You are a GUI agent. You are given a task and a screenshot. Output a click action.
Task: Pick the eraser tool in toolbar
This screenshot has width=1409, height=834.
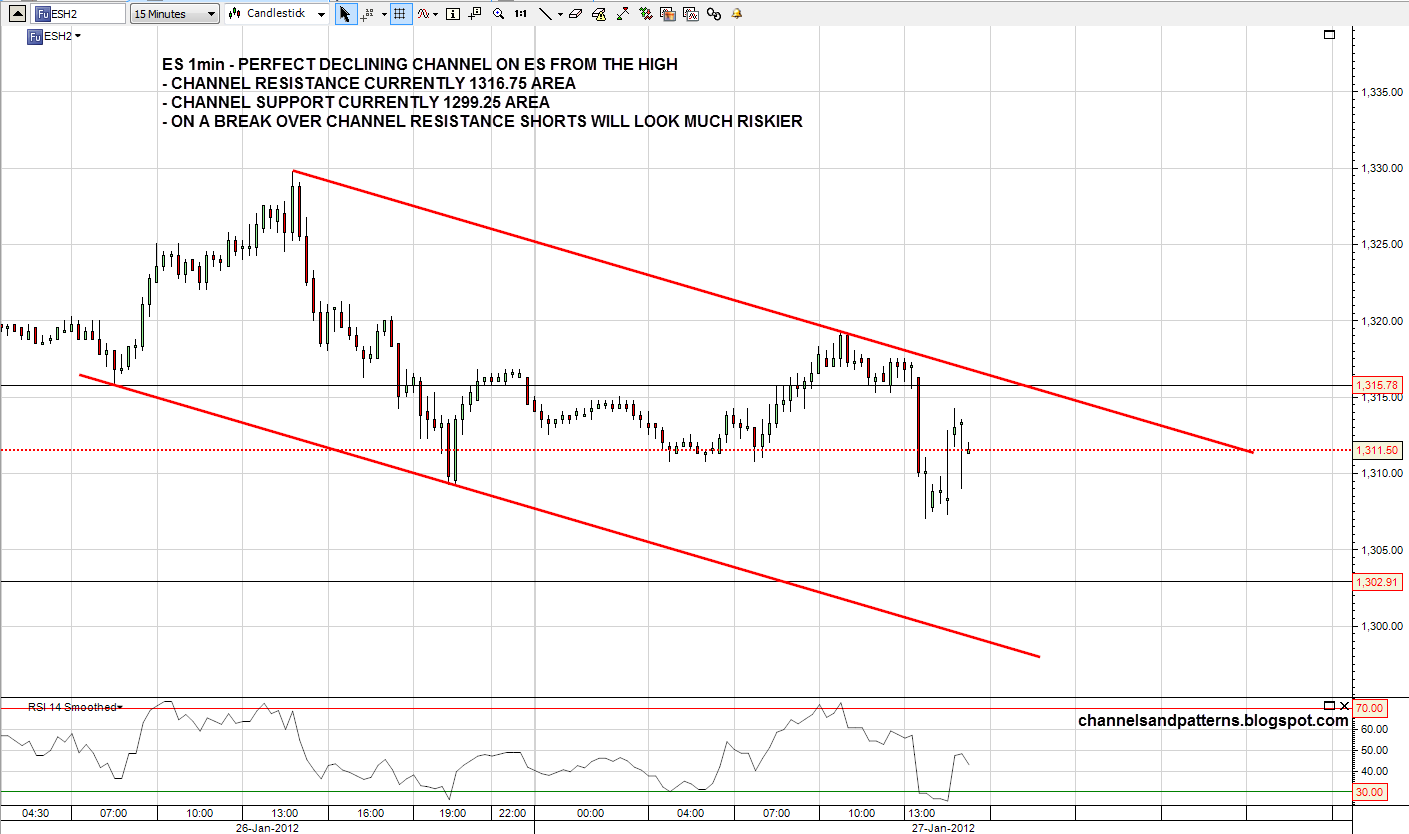click(x=574, y=14)
